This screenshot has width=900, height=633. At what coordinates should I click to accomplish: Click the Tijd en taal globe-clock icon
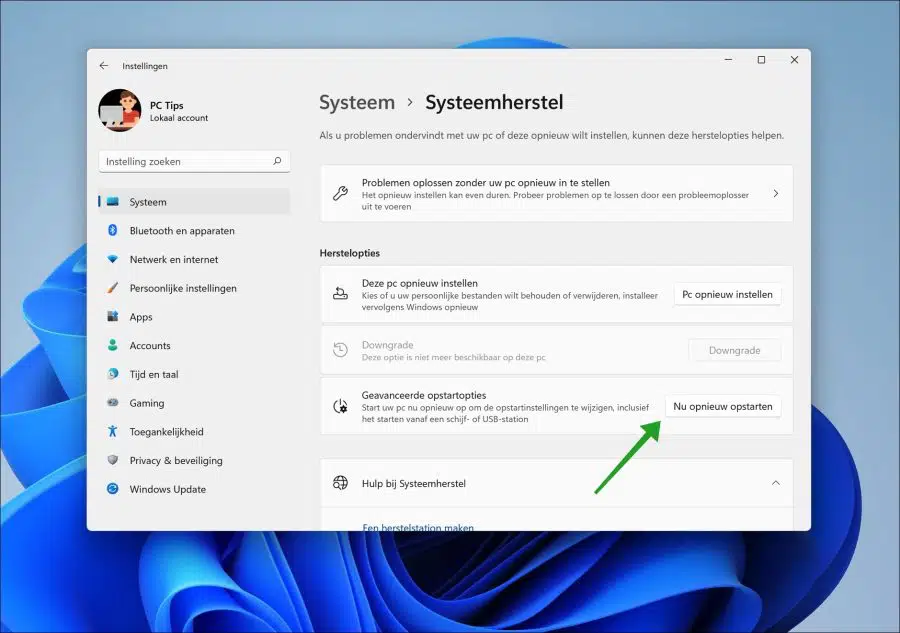(112, 374)
